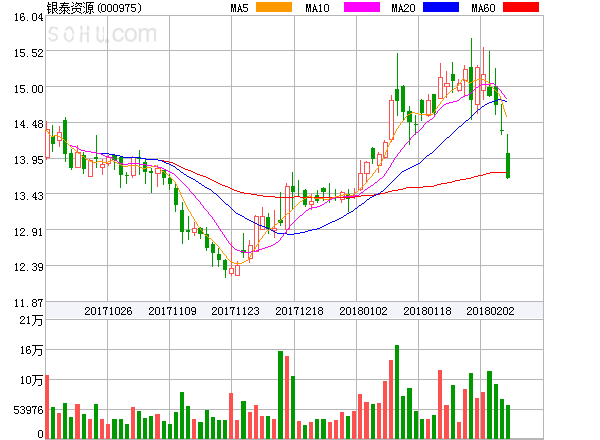Click the 53976 volume axis label
The height and width of the screenshot is (440, 600).
click(x=29, y=410)
